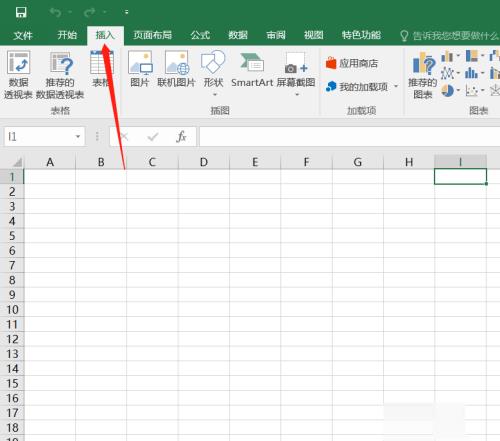Viewport: 500px width, 441px height.
Task: Open the File (文件) menu
Action: 23,35
